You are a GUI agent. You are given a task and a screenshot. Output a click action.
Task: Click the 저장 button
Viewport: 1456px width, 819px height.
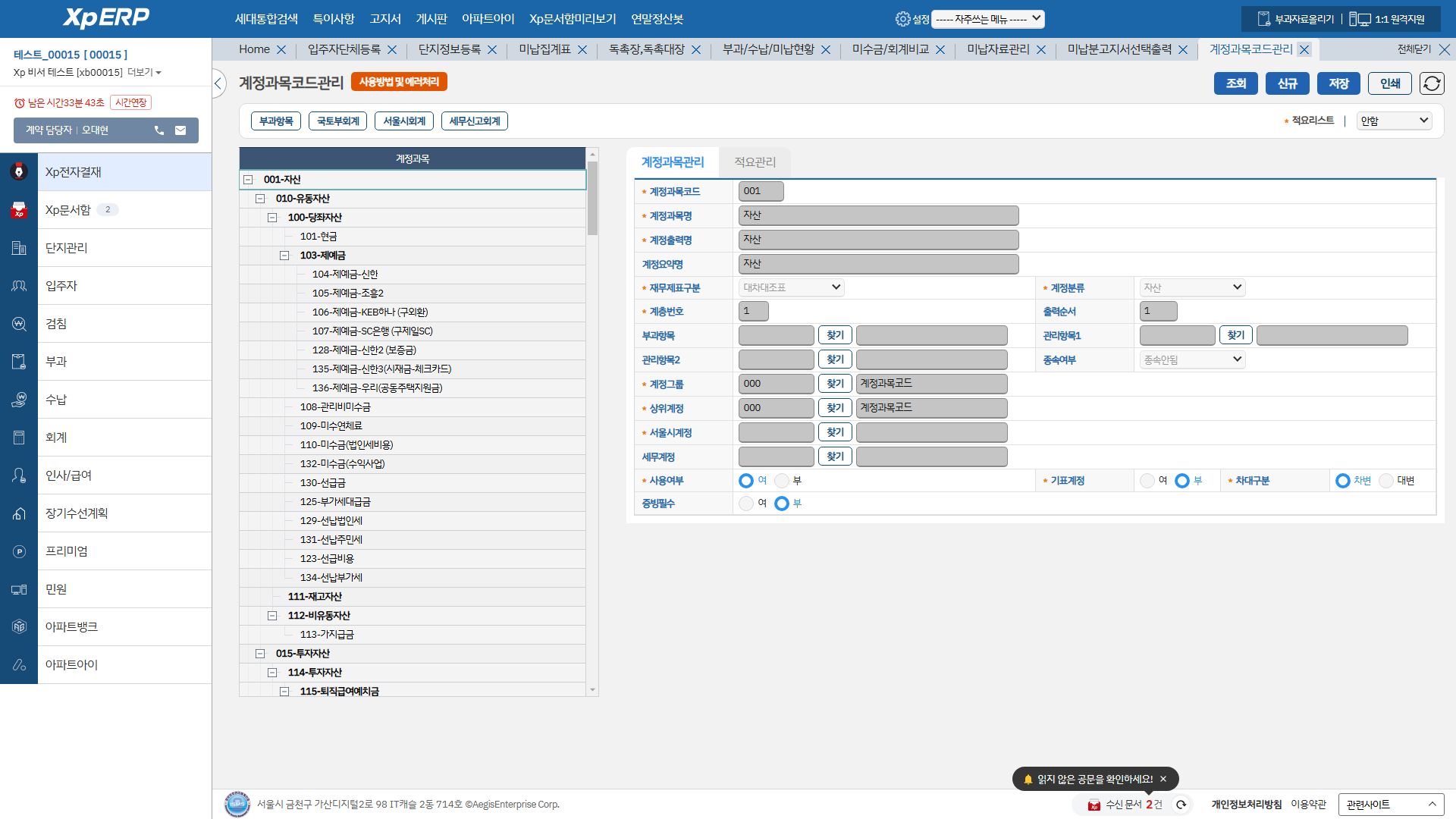point(1338,83)
